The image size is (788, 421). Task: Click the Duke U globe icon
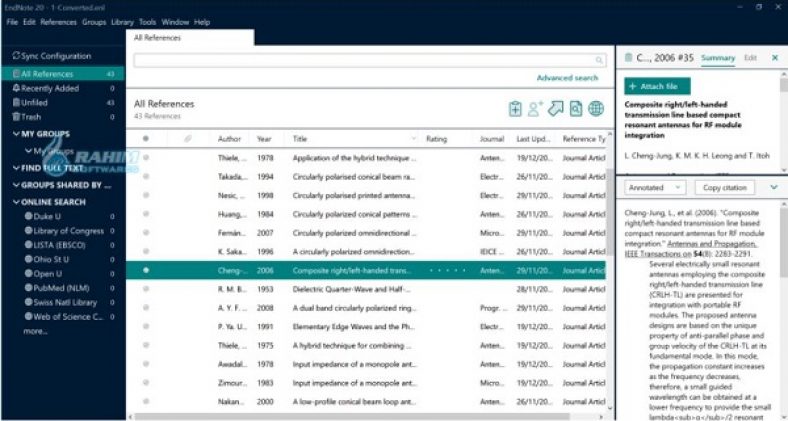pyautogui.click(x=29, y=216)
